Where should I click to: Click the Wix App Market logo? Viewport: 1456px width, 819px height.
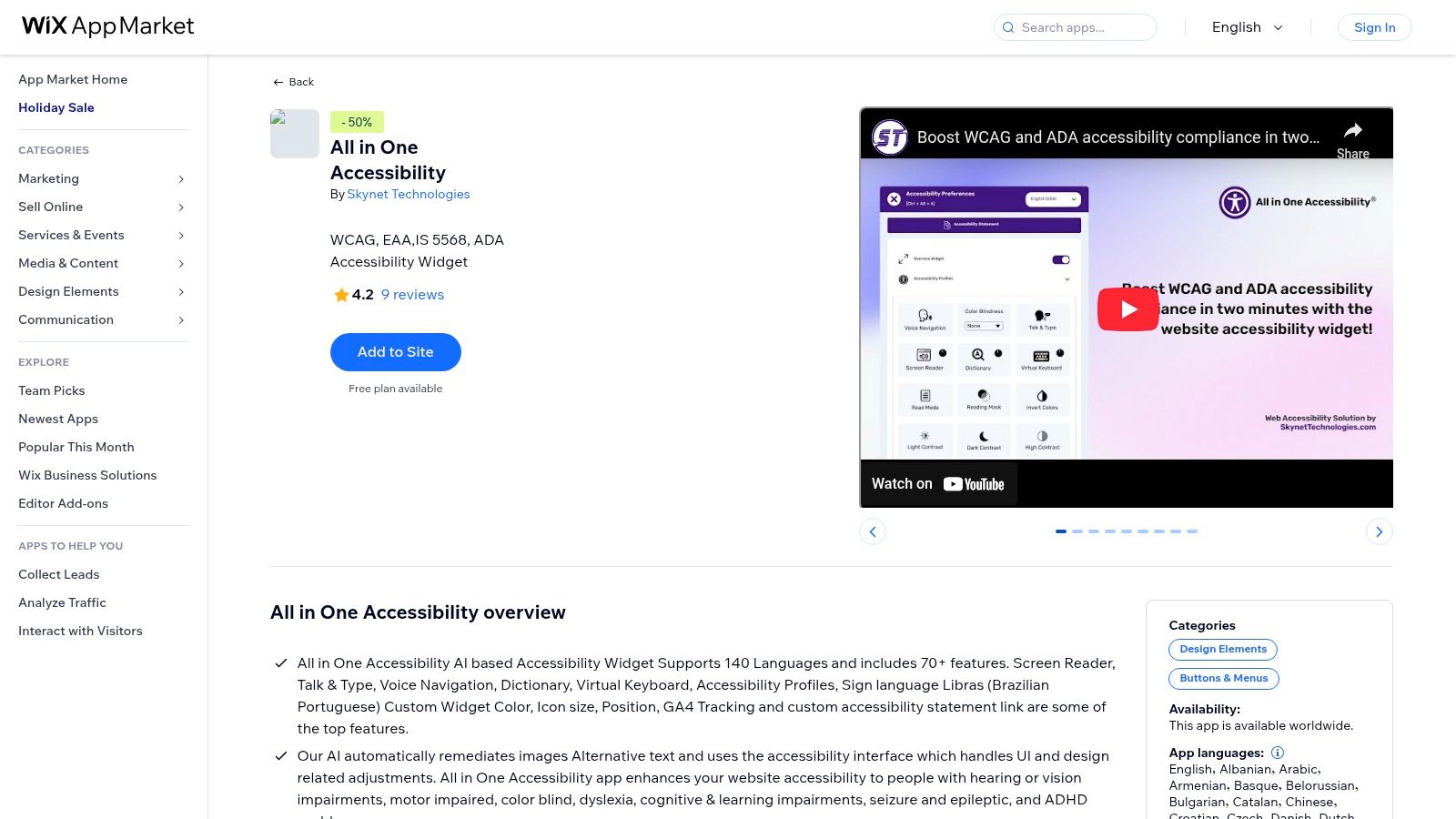pos(106,26)
